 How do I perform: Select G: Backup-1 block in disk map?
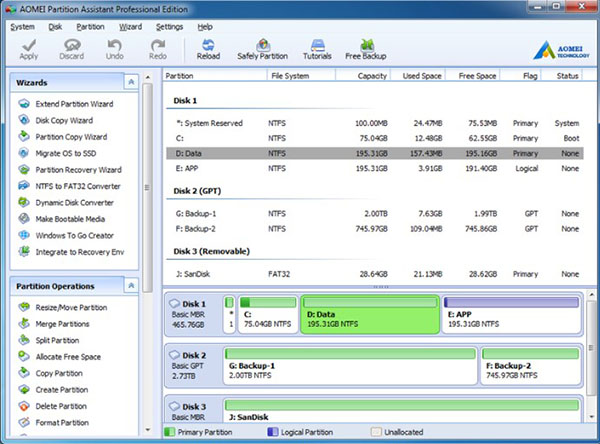point(350,366)
